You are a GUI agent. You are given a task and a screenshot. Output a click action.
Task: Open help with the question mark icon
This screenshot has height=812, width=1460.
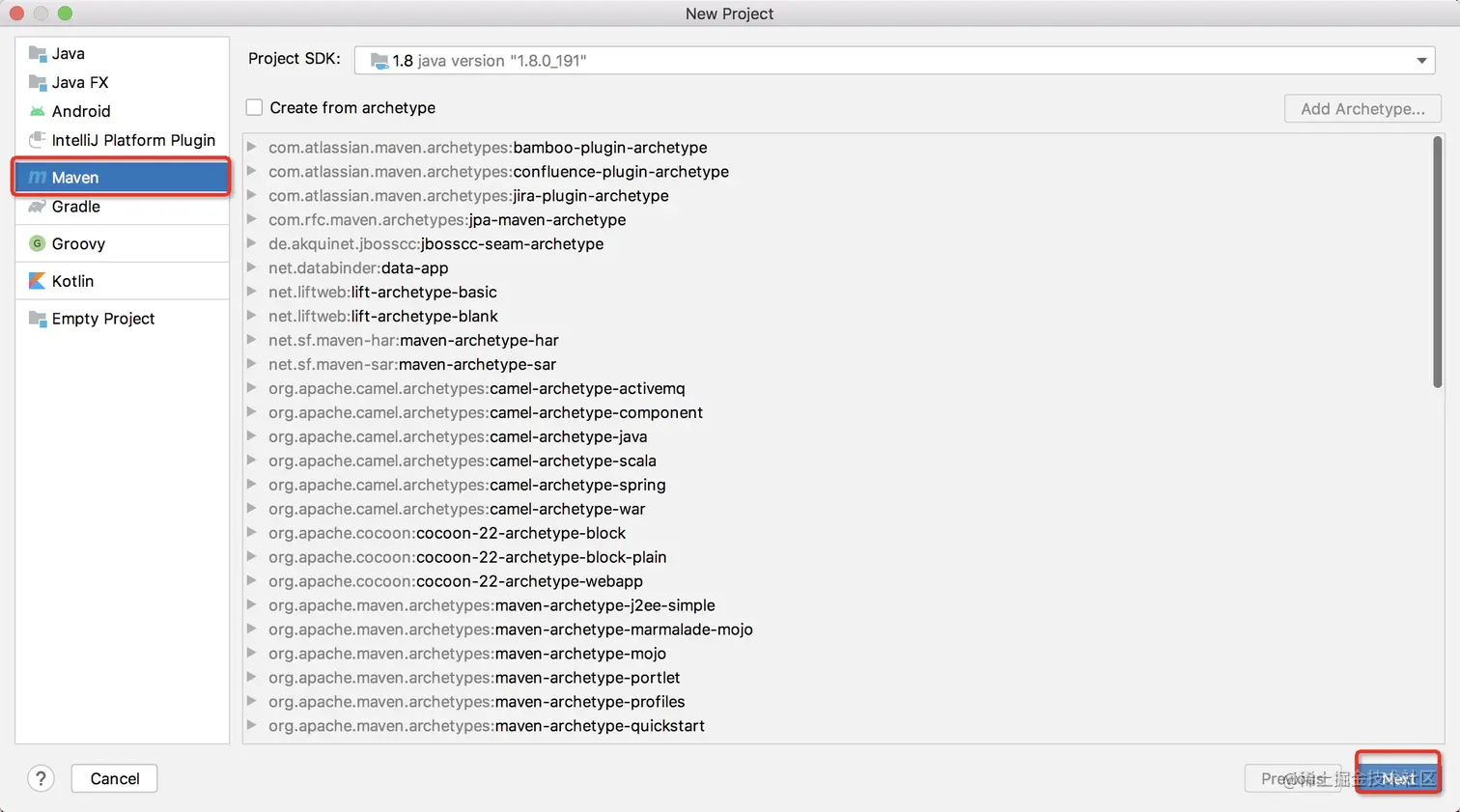click(41, 778)
